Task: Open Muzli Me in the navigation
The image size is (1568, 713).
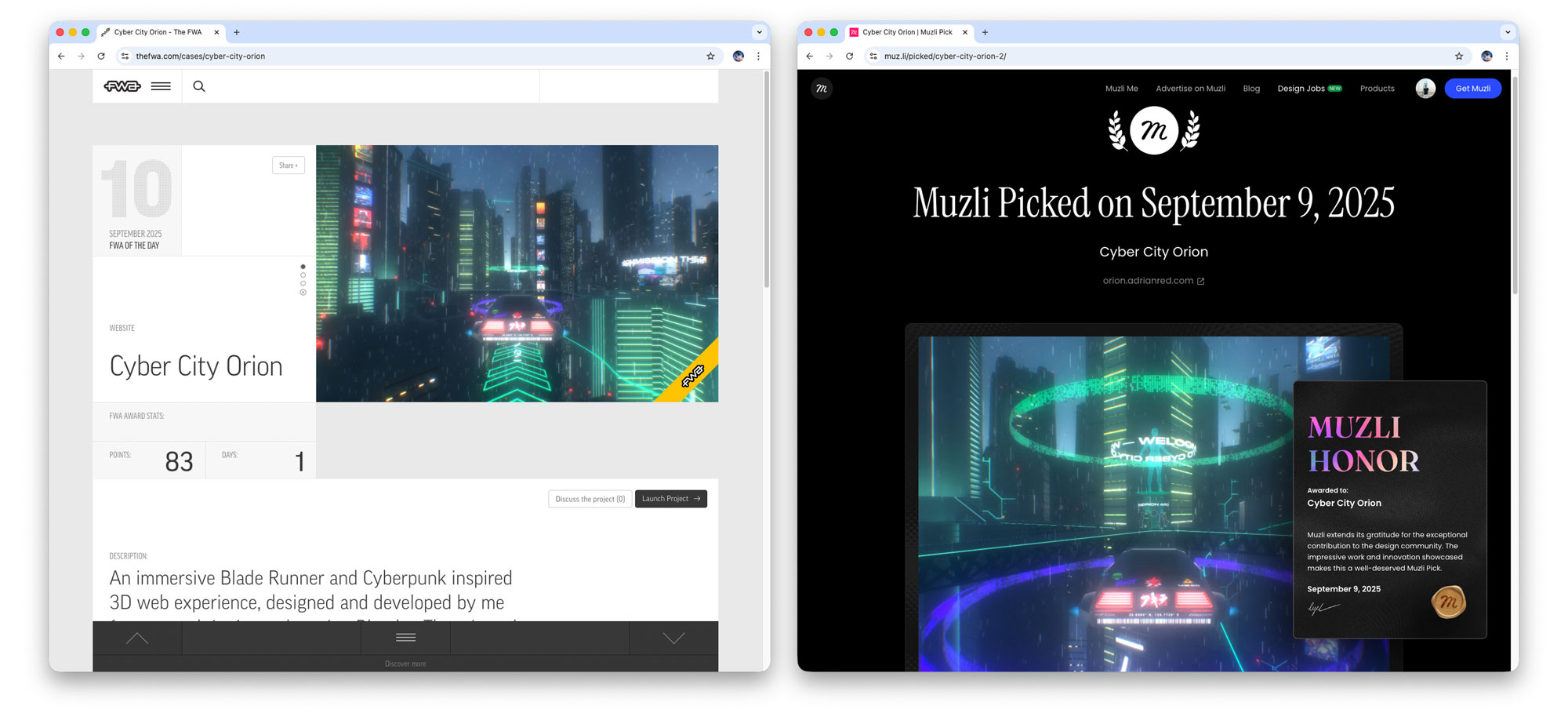Action: pos(1121,89)
